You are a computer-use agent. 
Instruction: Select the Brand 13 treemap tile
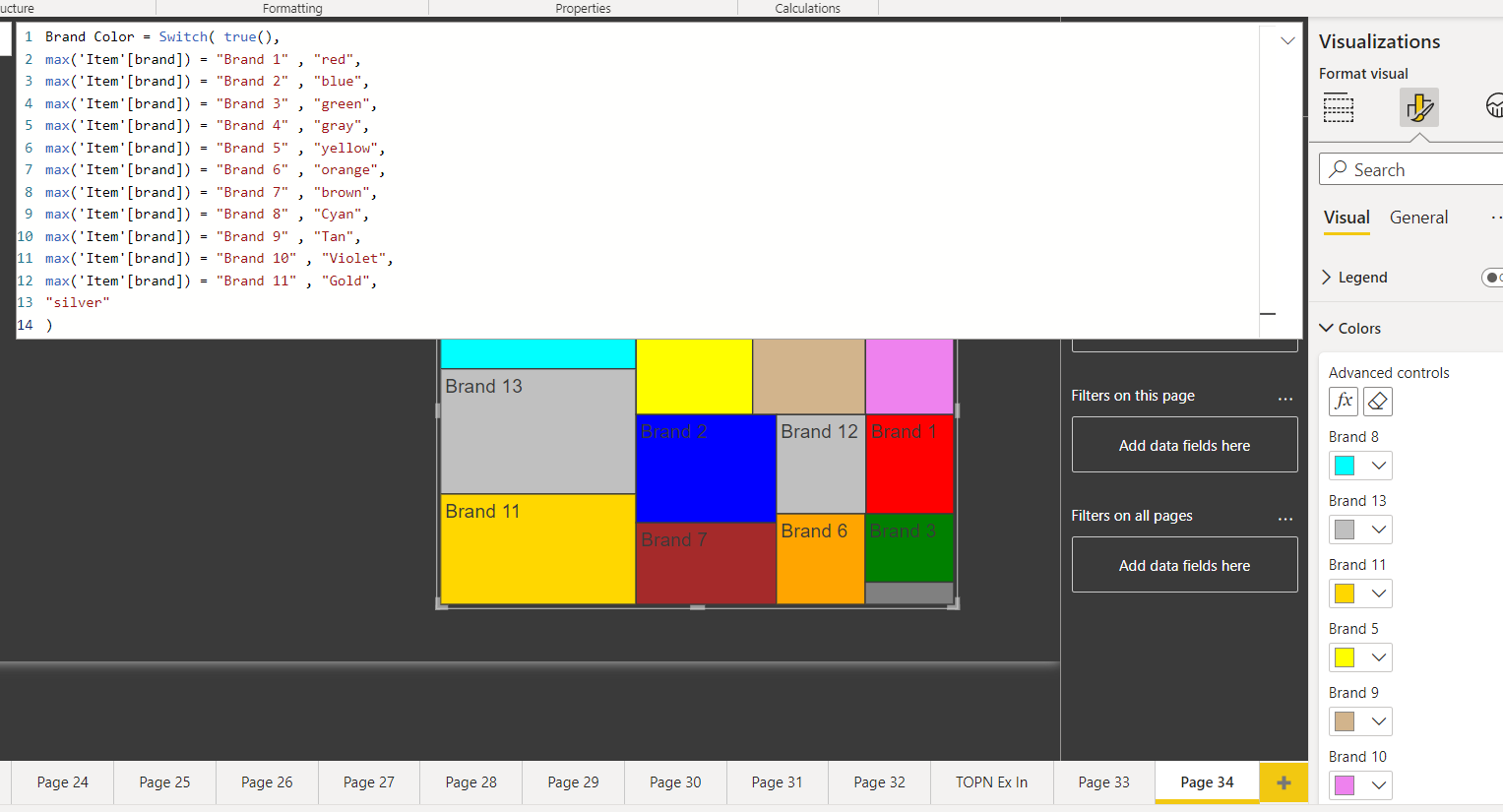tap(537, 431)
